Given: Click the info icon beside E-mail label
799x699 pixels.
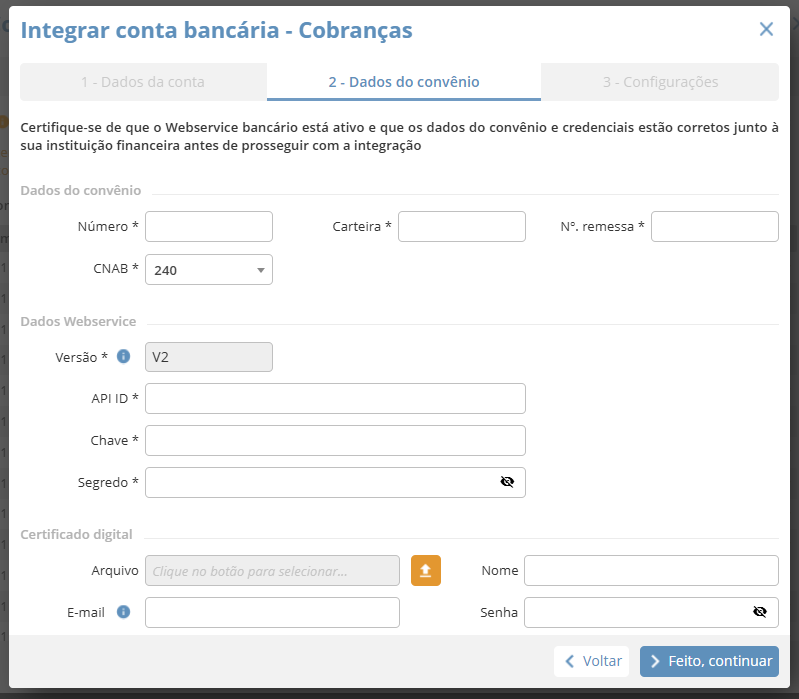Looking at the screenshot, I should [124, 612].
